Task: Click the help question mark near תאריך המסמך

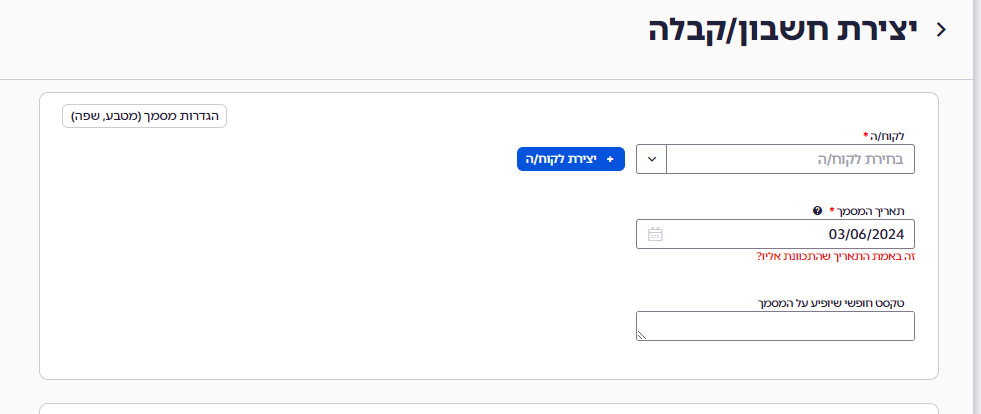Action: click(x=817, y=211)
